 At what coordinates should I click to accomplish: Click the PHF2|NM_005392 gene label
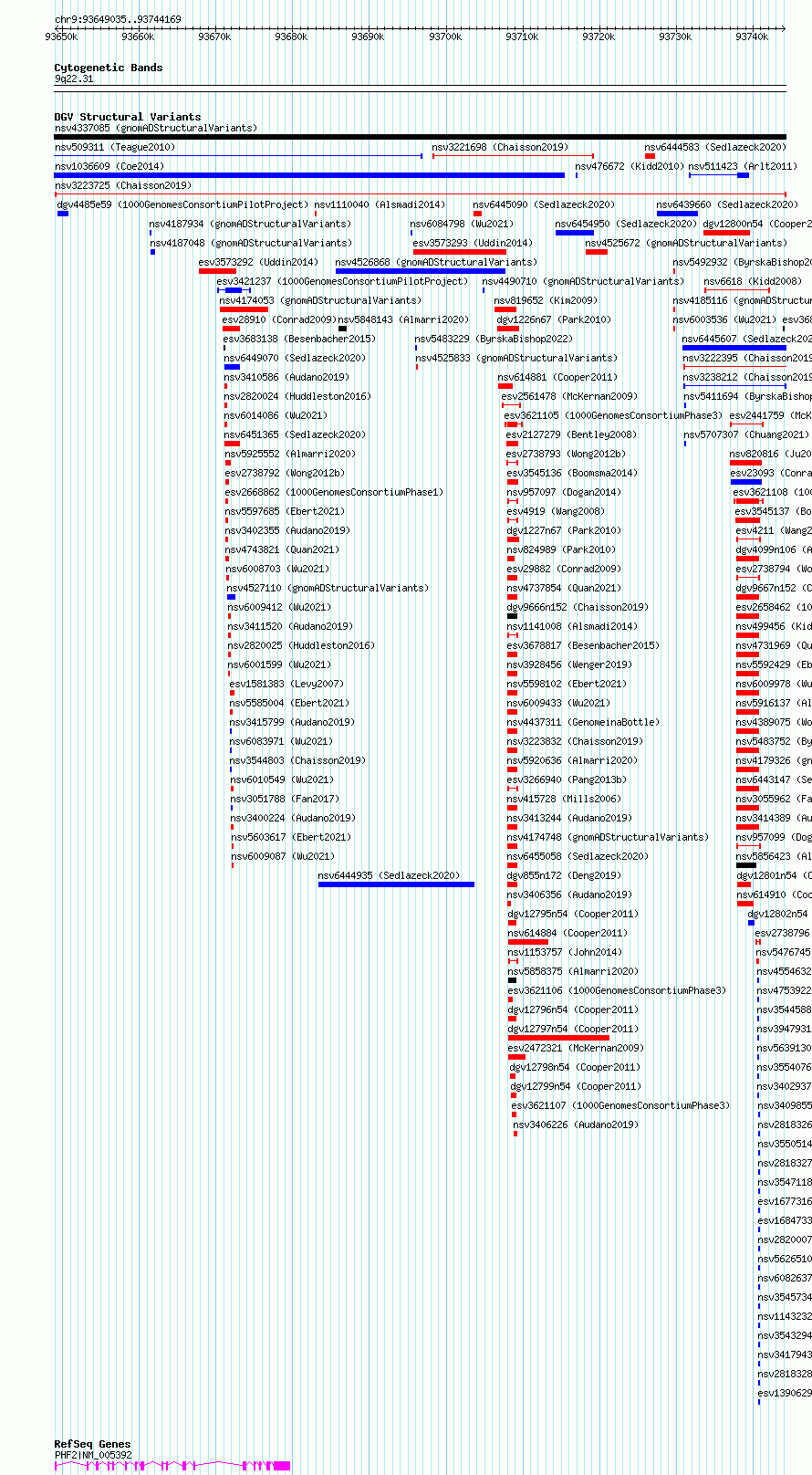93,1455
